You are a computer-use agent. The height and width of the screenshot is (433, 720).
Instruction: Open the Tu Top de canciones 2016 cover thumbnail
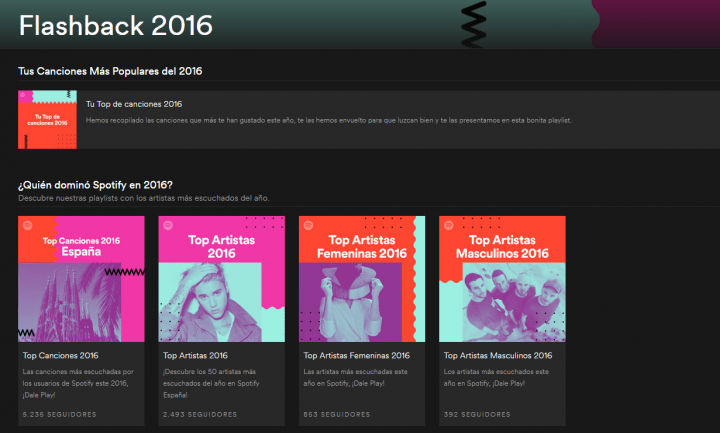click(47, 119)
